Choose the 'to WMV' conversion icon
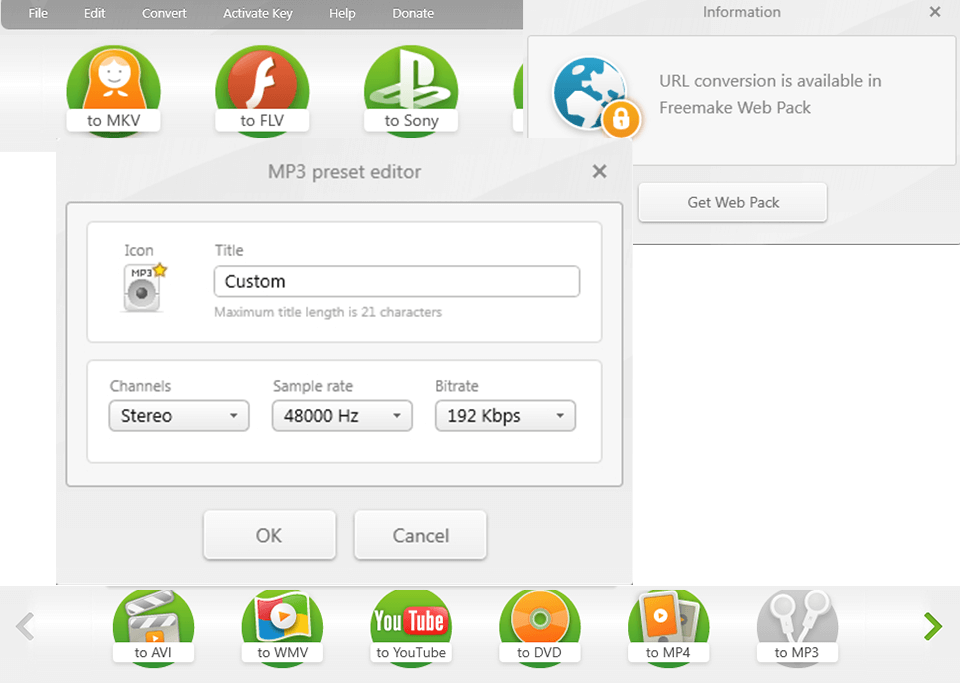Viewport: 960px width, 683px height. 282,625
